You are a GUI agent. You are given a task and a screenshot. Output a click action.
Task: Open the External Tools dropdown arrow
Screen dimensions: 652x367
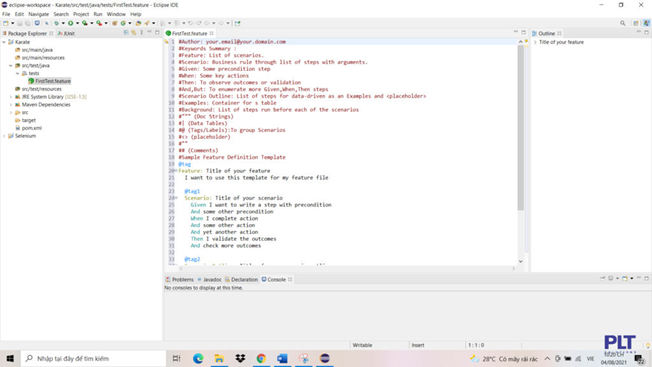tap(106, 23)
